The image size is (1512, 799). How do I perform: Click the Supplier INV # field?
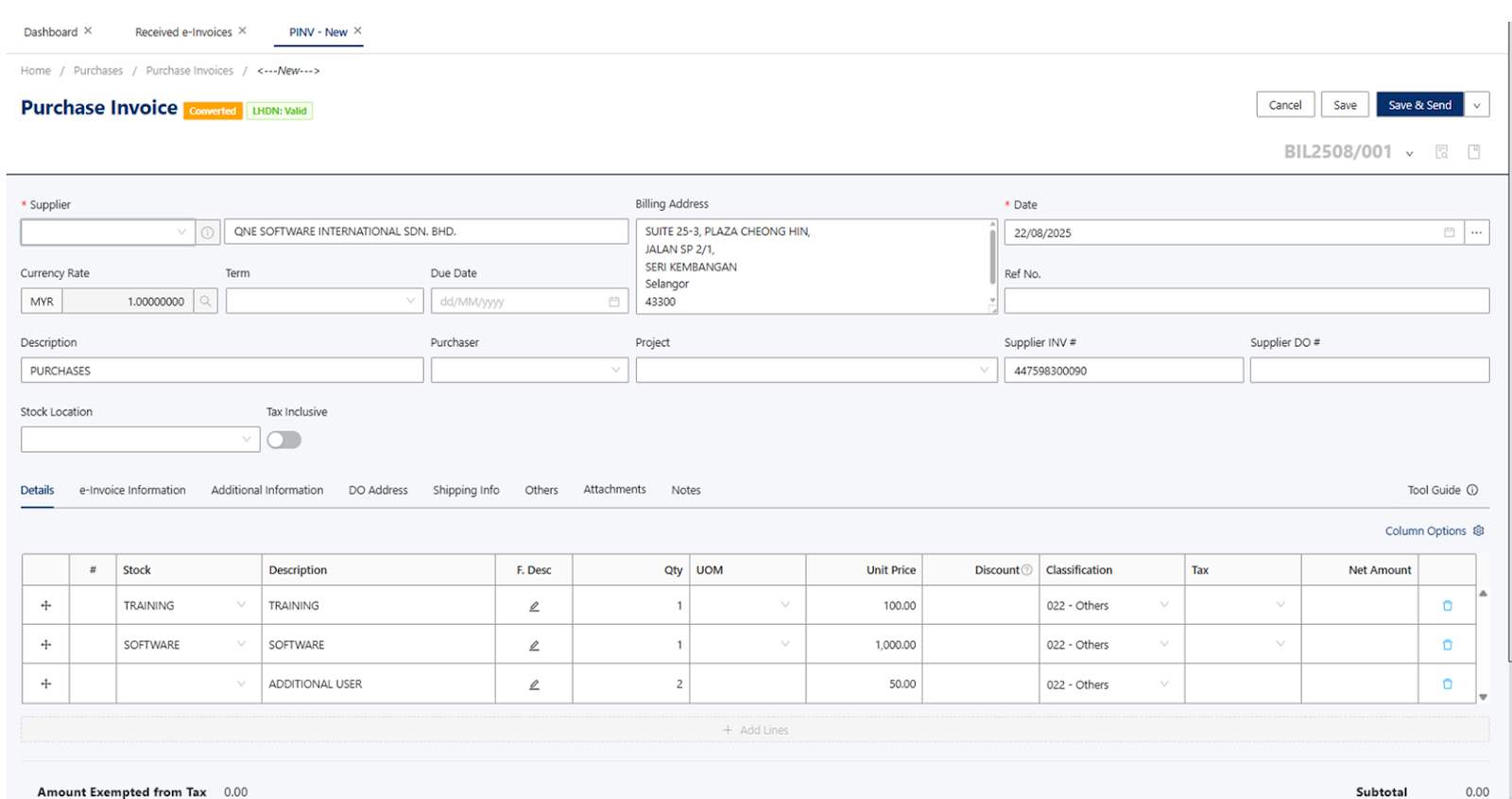[x=1124, y=370]
